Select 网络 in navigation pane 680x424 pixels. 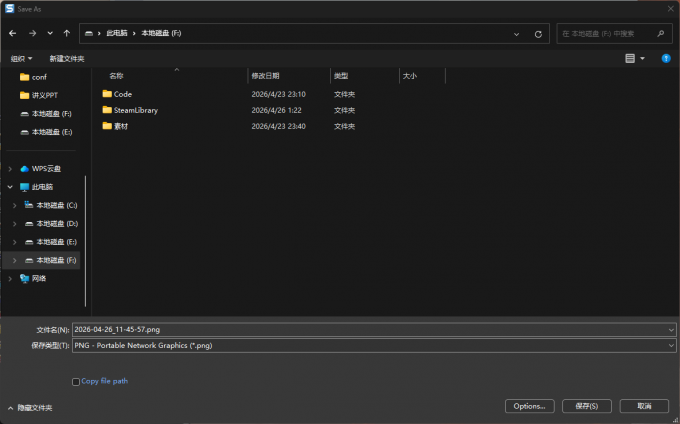pyautogui.click(x=33, y=278)
